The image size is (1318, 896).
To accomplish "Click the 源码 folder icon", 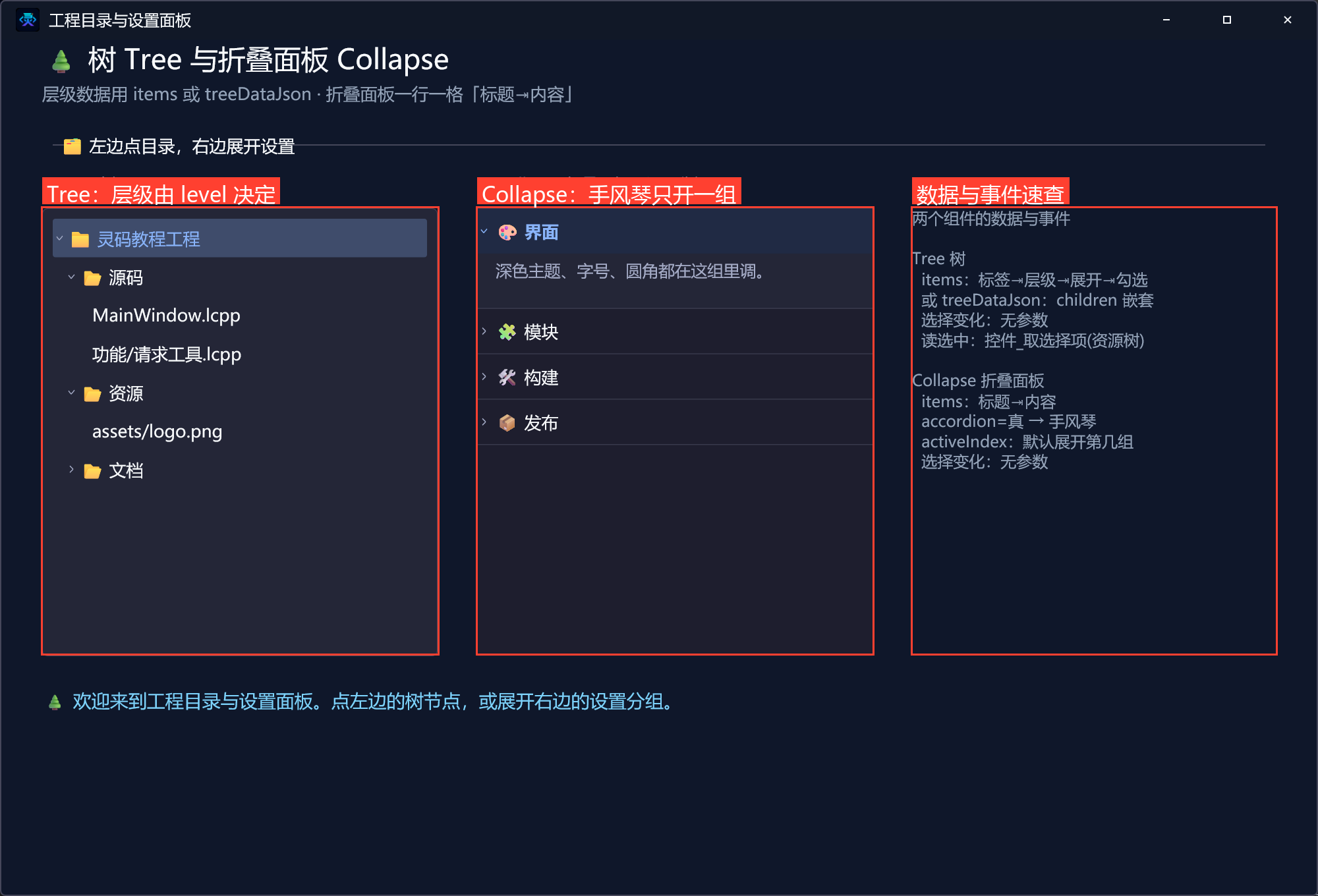I will click(x=93, y=278).
